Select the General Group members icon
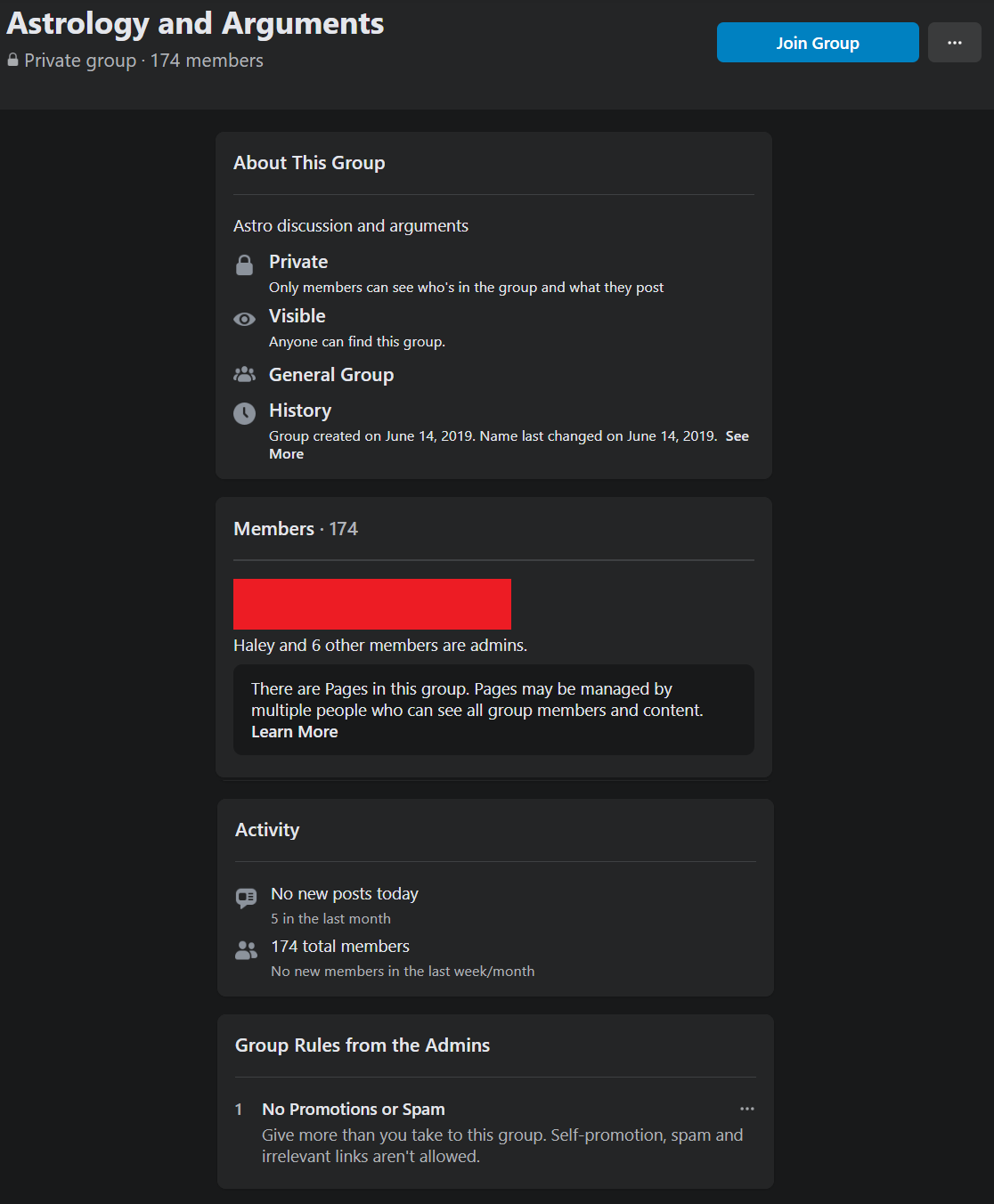Image resolution: width=994 pixels, height=1204 pixels. click(244, 375)
